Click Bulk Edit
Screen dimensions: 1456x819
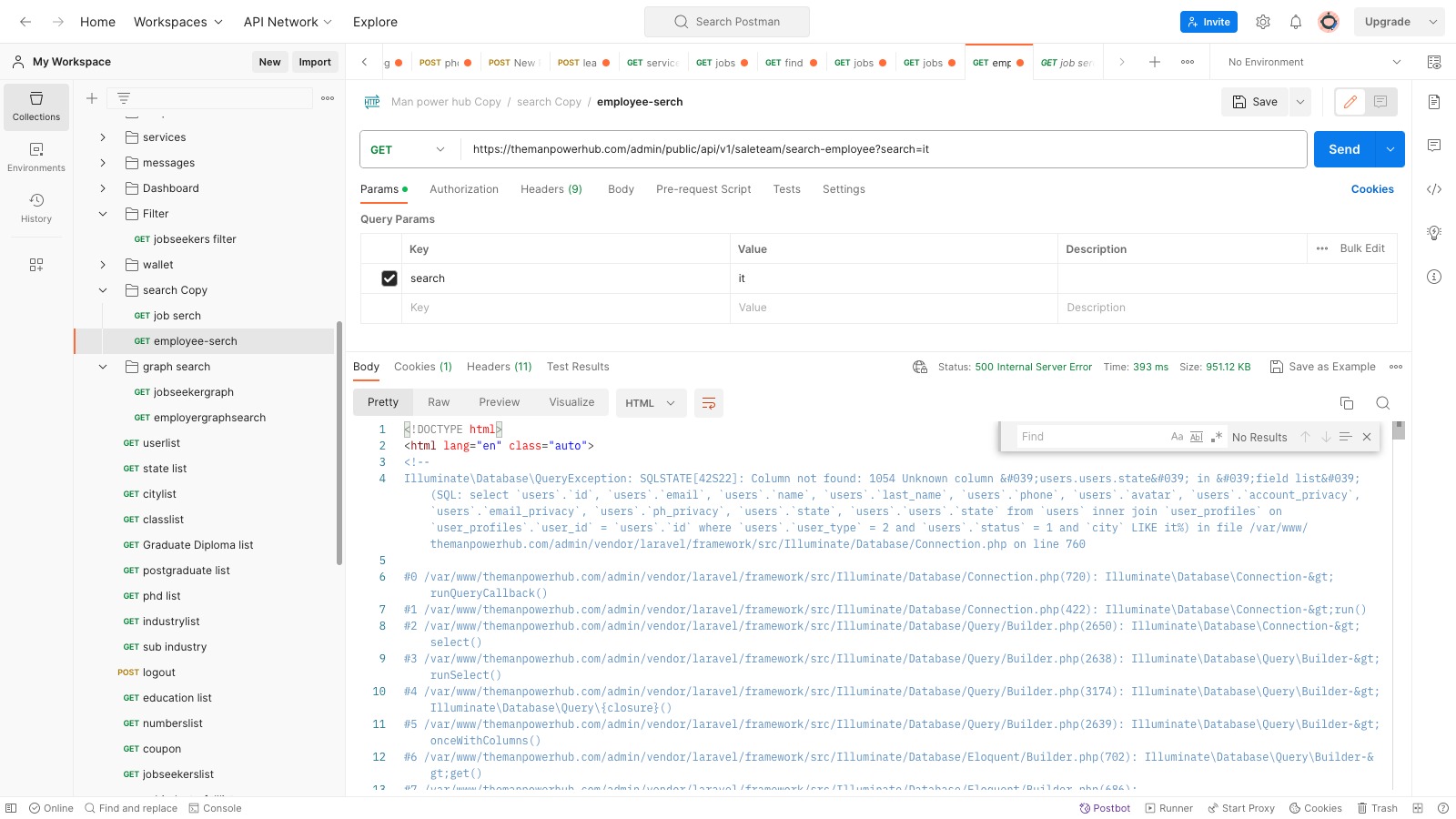pyautogui.click(x=1362, y=248)
